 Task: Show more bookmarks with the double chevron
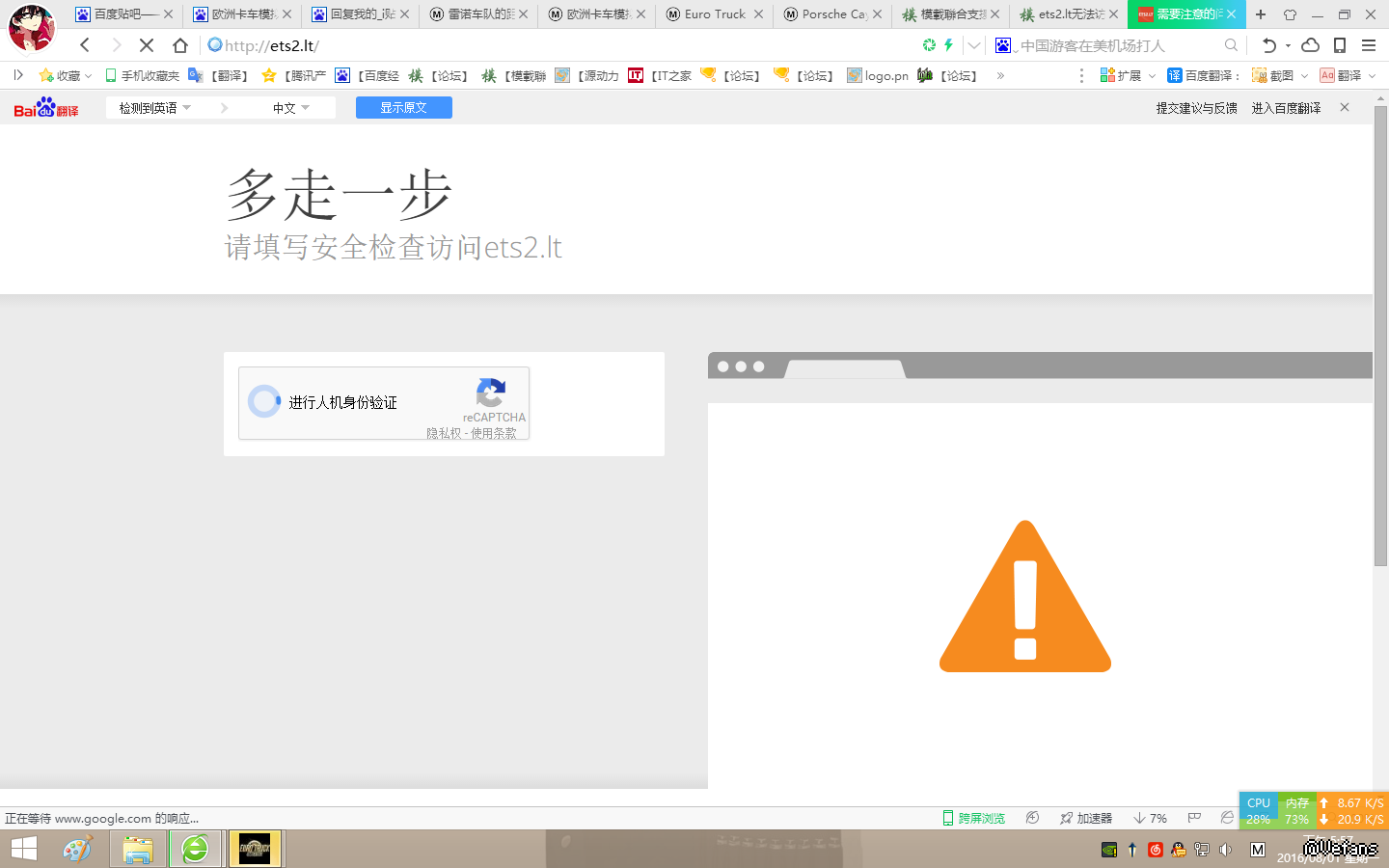(x=1000, y=75)
